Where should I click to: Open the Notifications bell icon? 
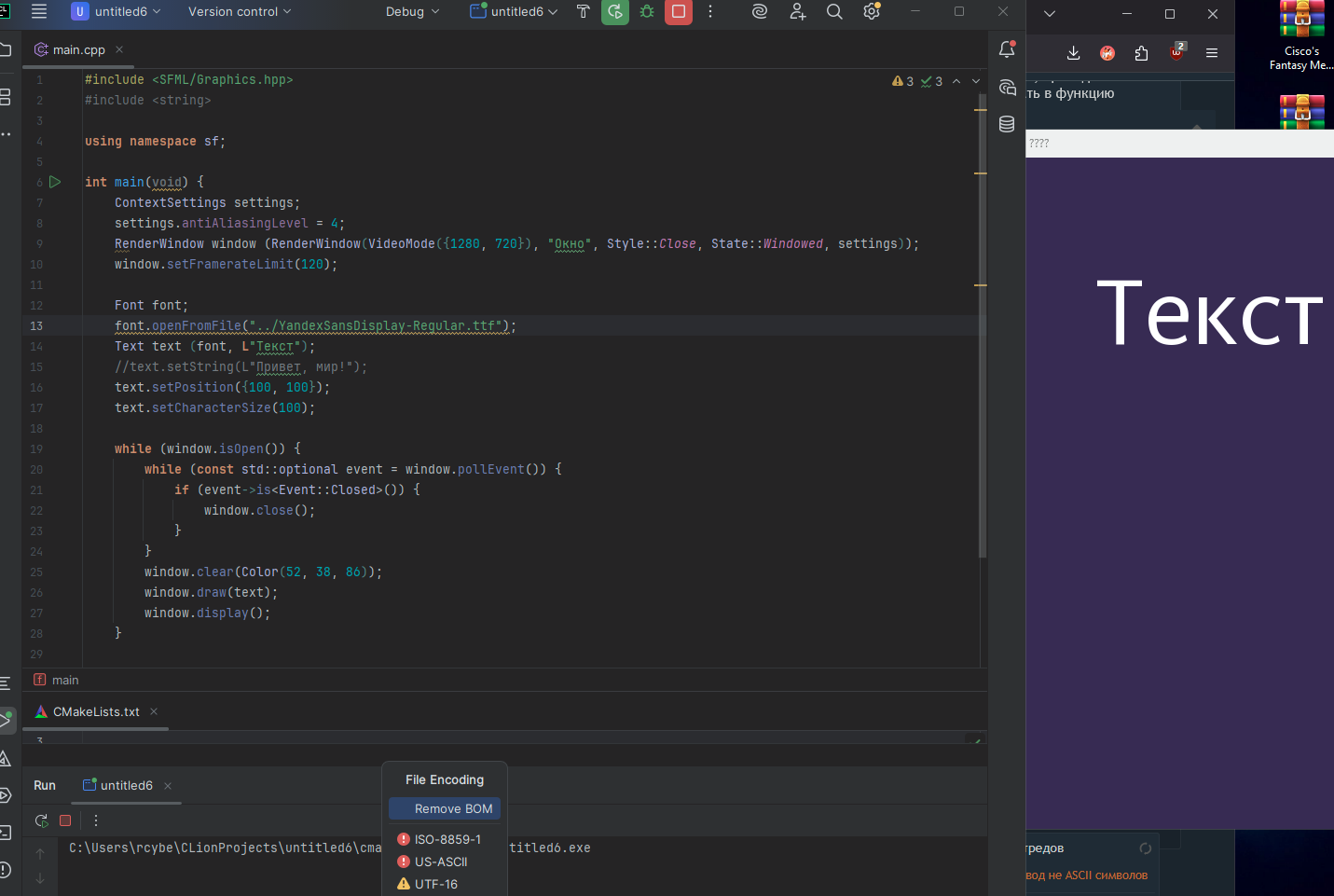[x=1007, y=50]
